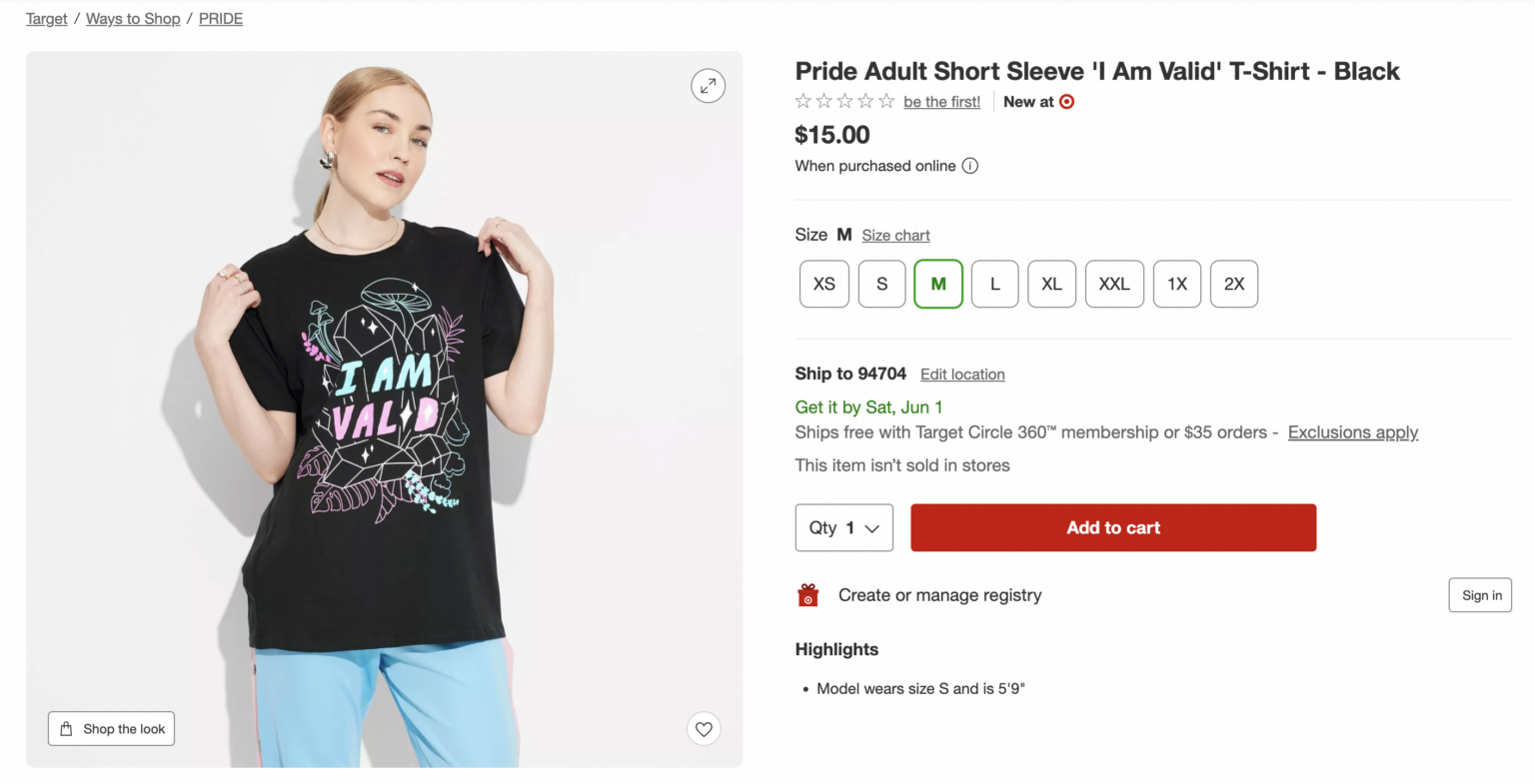Select size XS
The width and height of the screenshot is (1535, 784).
(824, 284)
